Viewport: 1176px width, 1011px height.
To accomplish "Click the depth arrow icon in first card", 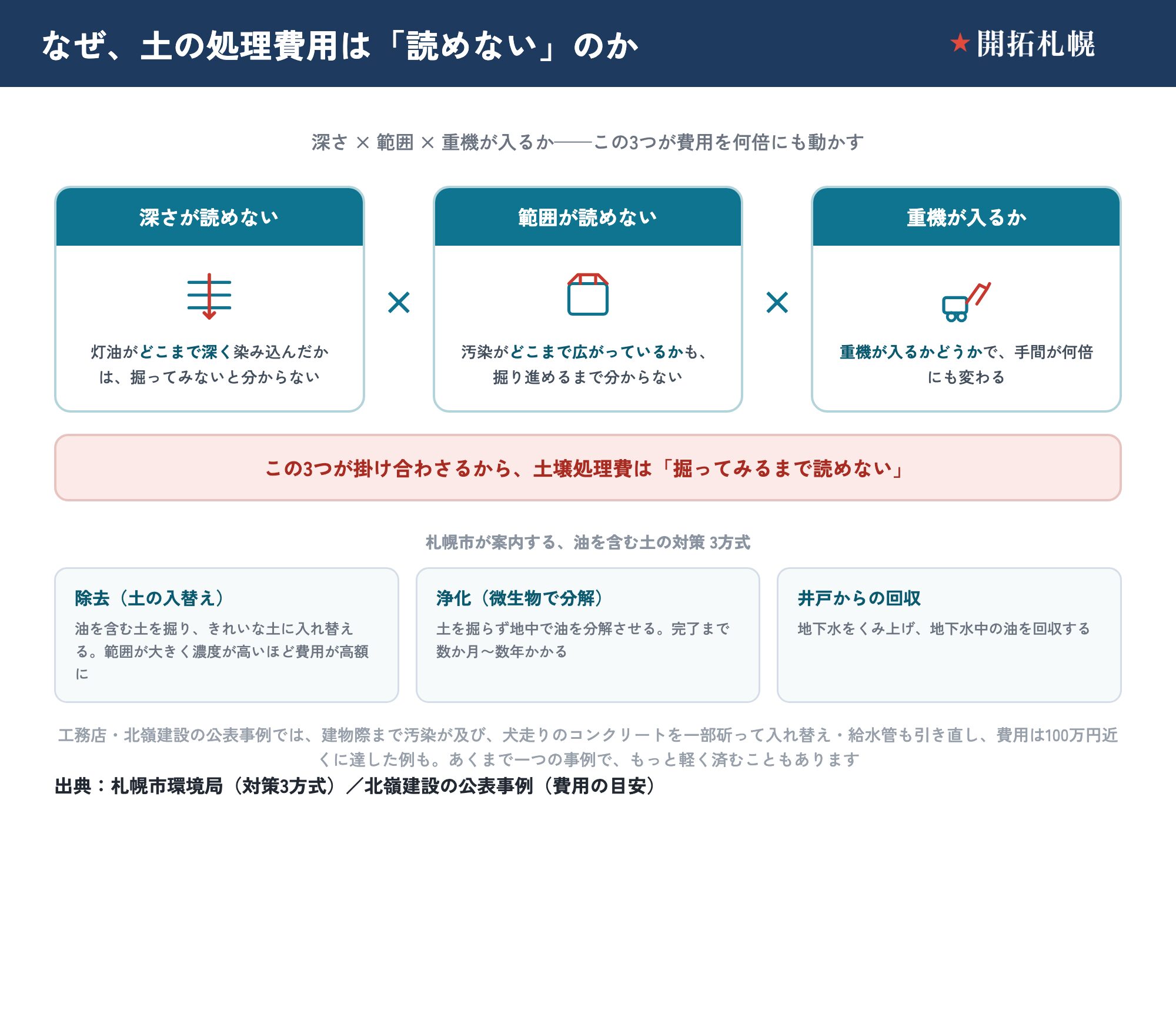I will coord(209,297).
